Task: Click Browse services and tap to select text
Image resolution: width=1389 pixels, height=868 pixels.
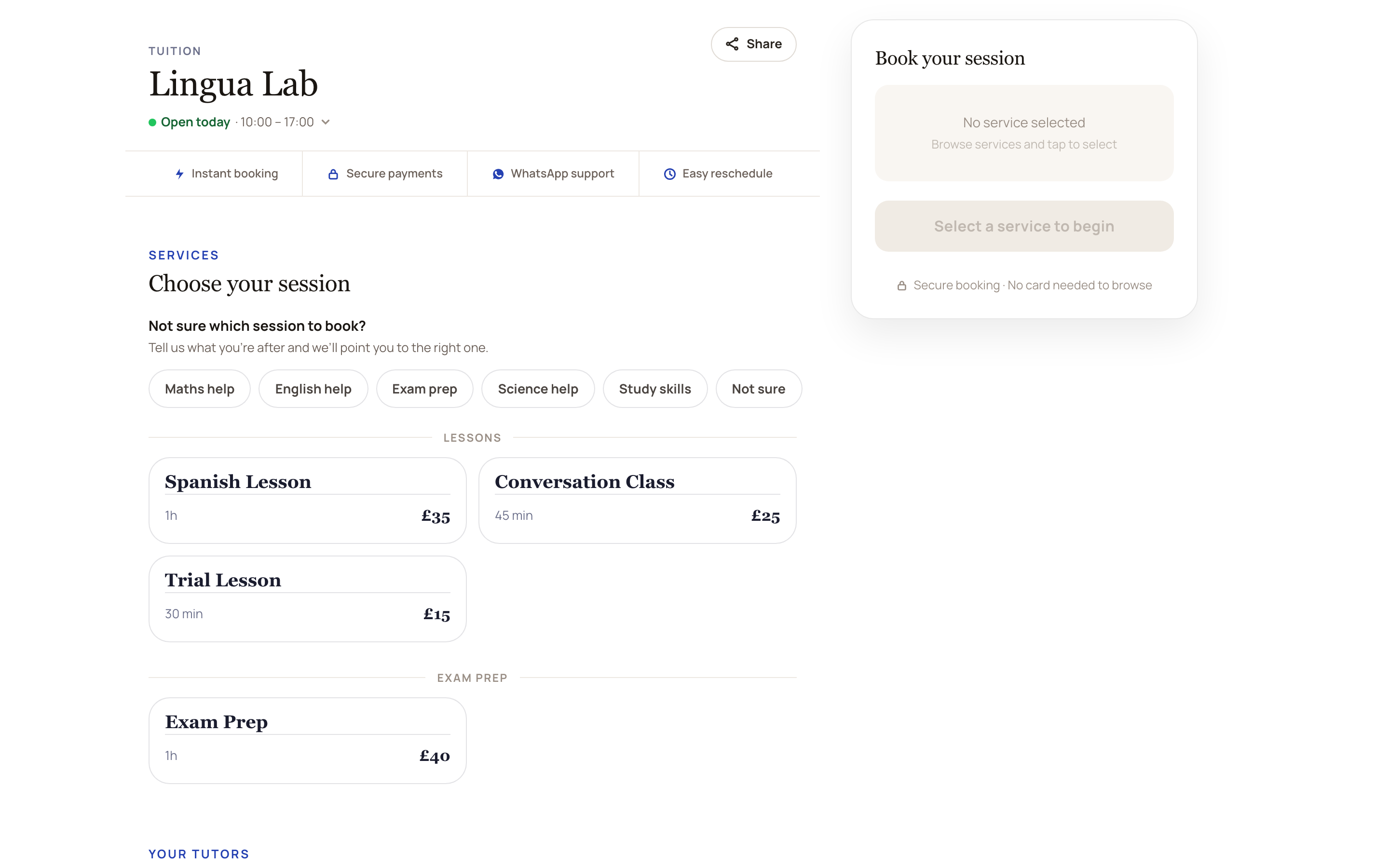Action: [1024, 145]
